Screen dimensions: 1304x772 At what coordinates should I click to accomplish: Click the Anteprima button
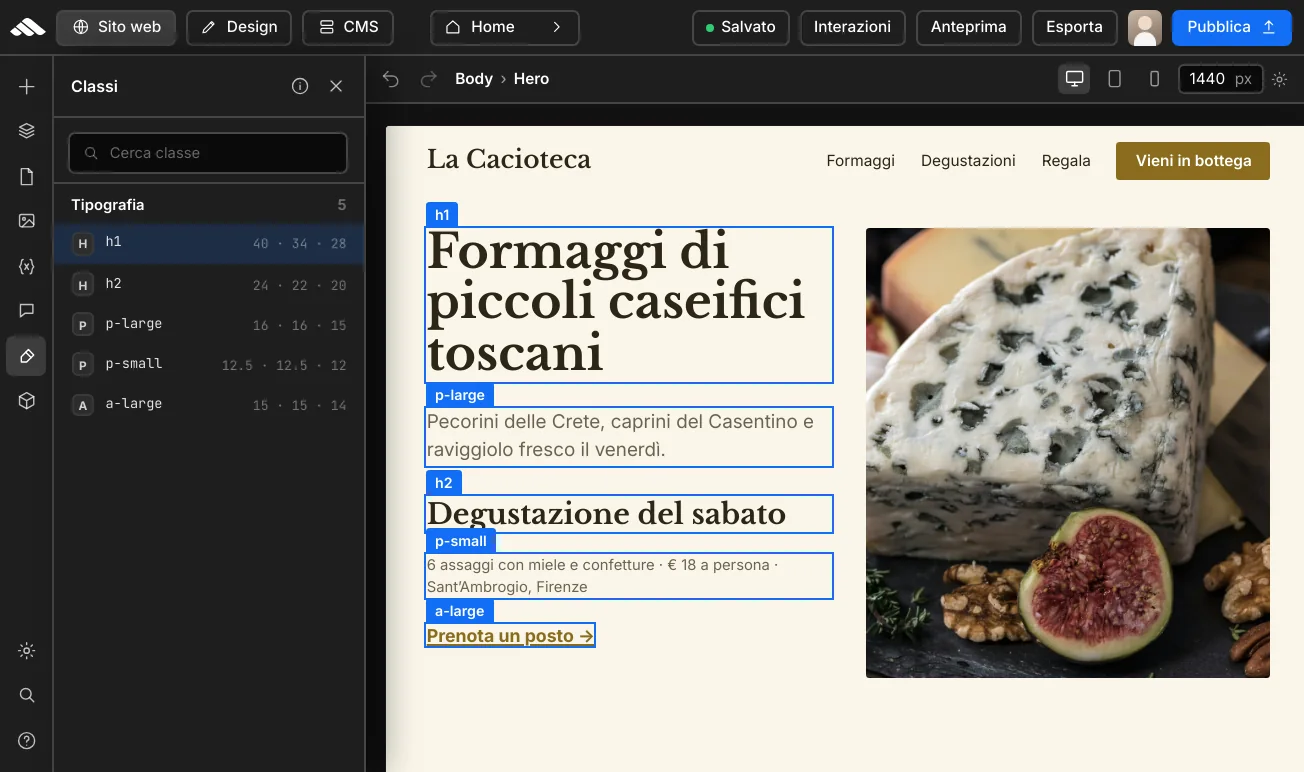click(968, 27)
